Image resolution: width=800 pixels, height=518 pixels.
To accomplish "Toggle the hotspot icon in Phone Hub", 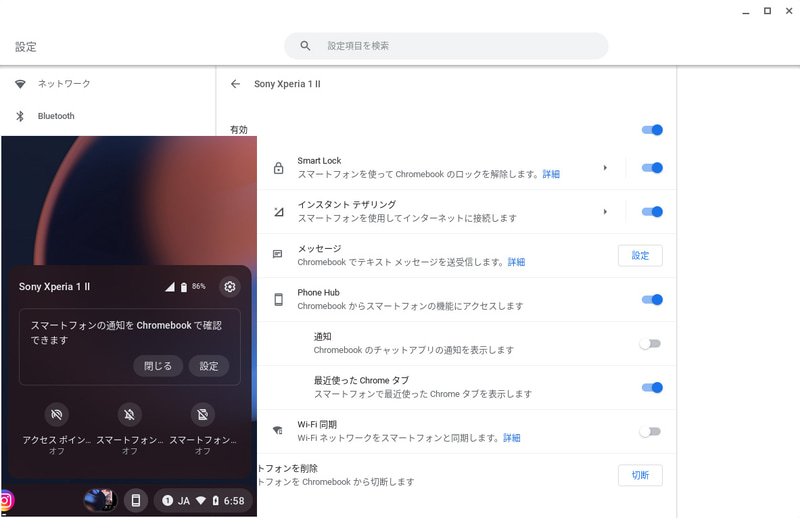I will pyautogui.click(x=57, y=414).
